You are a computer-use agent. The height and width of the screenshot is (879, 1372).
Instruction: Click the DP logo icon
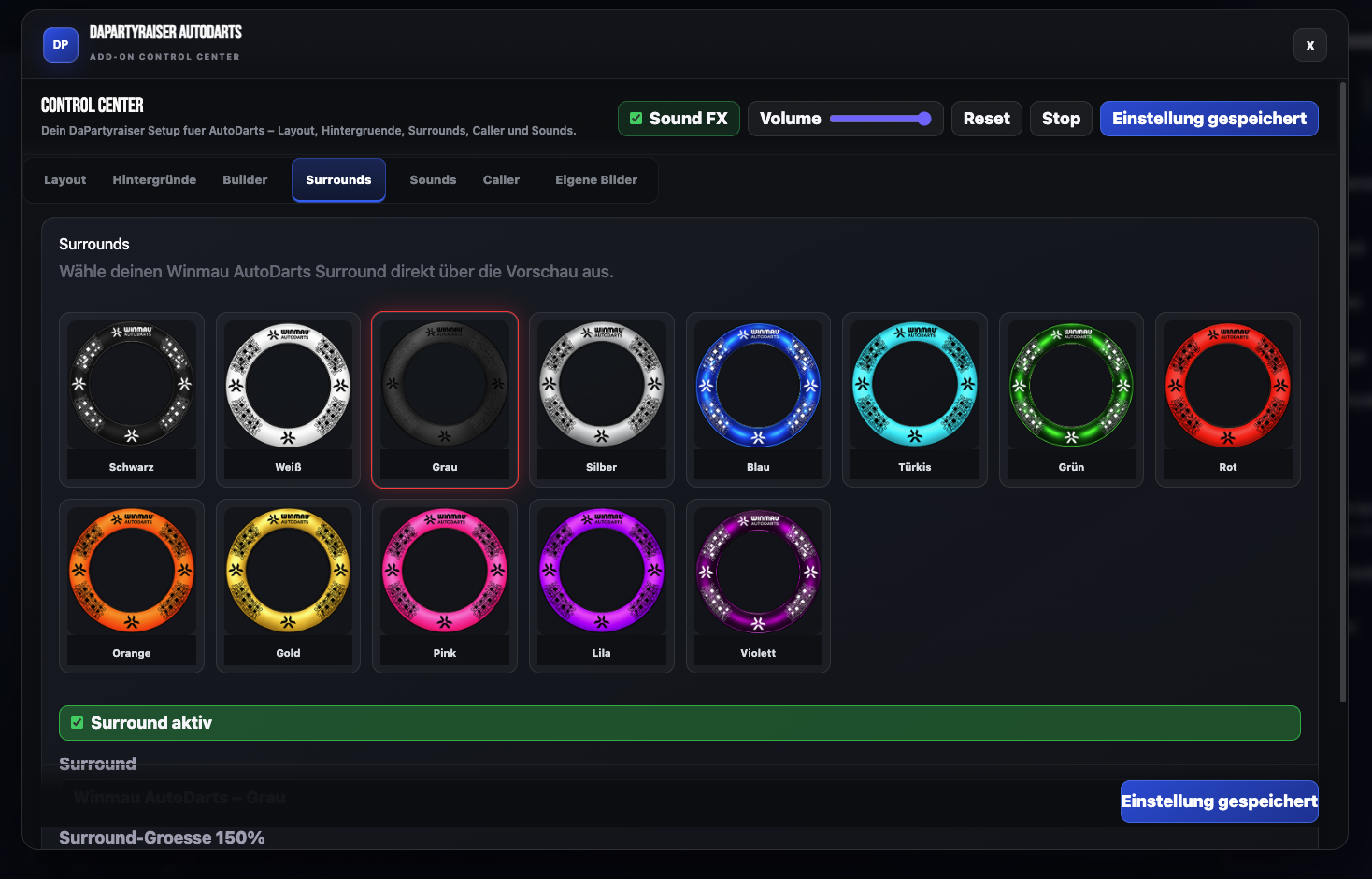[x=61, y=45]
